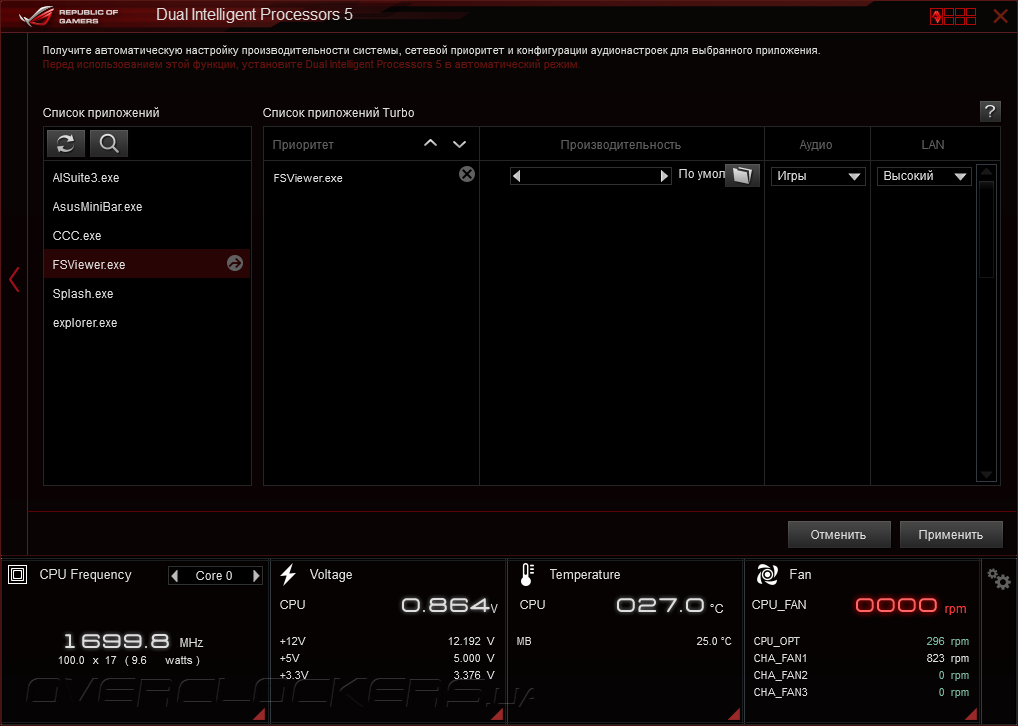
Task: Click the Fan panel icon
Action: click(767, 575)
